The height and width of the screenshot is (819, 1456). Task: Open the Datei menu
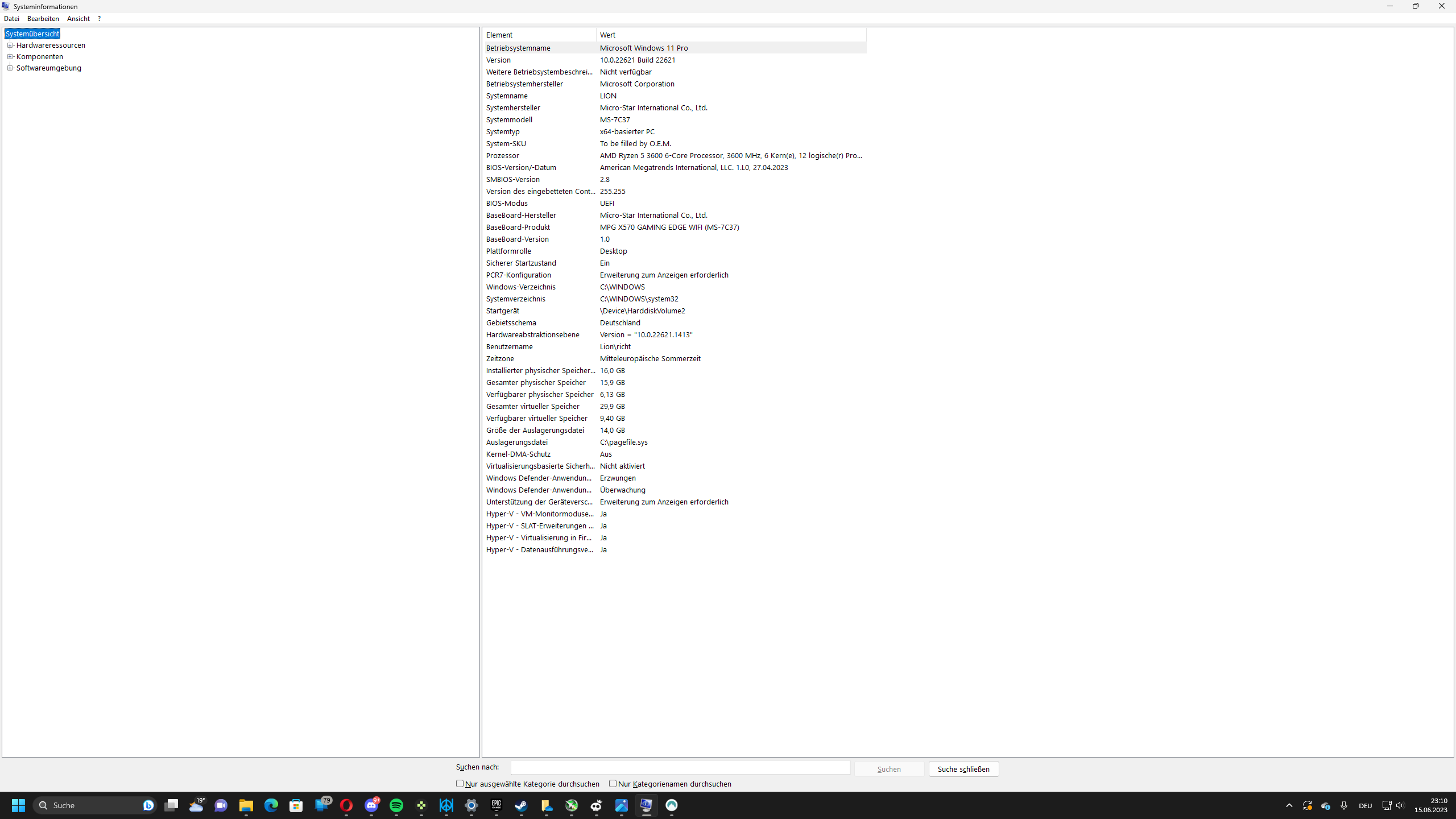click(x=11, y=19)
